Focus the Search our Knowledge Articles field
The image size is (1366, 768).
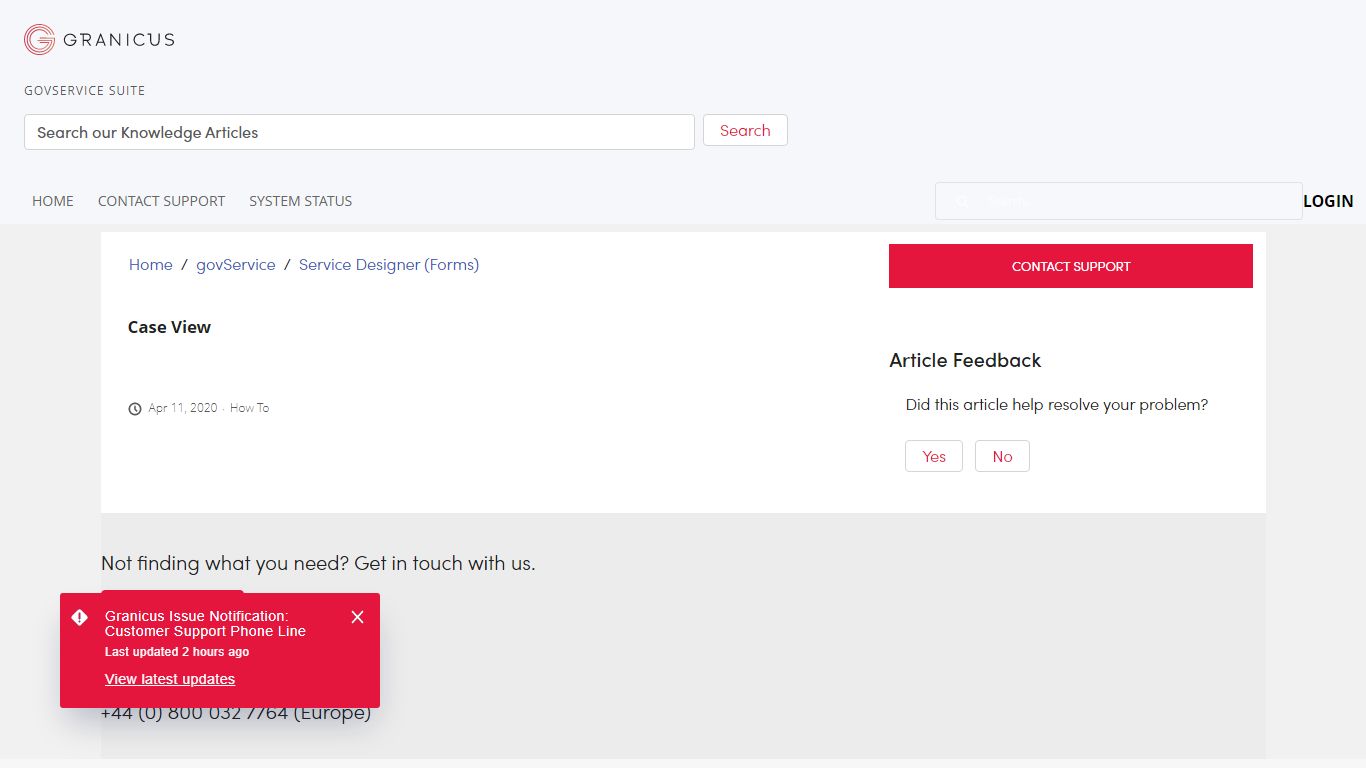(x=359, y=132)
